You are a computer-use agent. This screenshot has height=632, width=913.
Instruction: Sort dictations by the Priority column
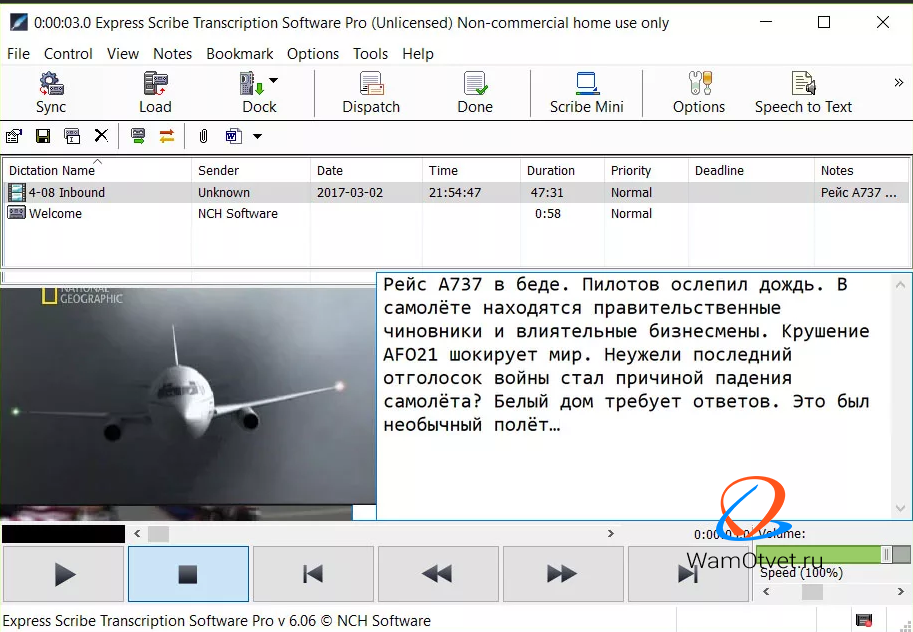631,170
